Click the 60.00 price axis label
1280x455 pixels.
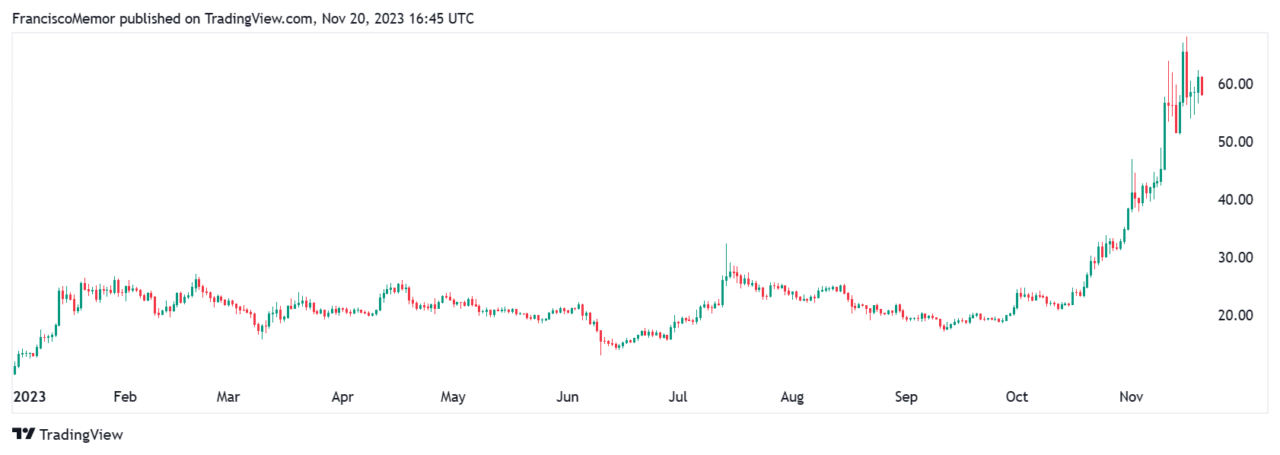[1235, 84]
